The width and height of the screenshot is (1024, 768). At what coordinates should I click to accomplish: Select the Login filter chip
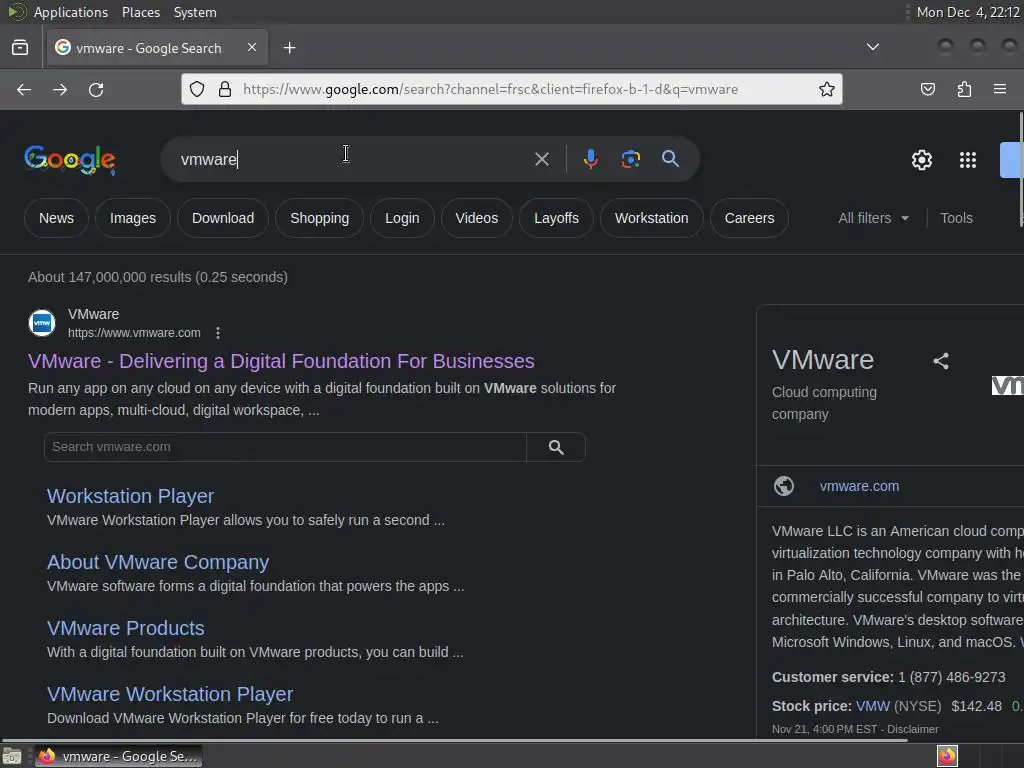click(x=402, y=218)
